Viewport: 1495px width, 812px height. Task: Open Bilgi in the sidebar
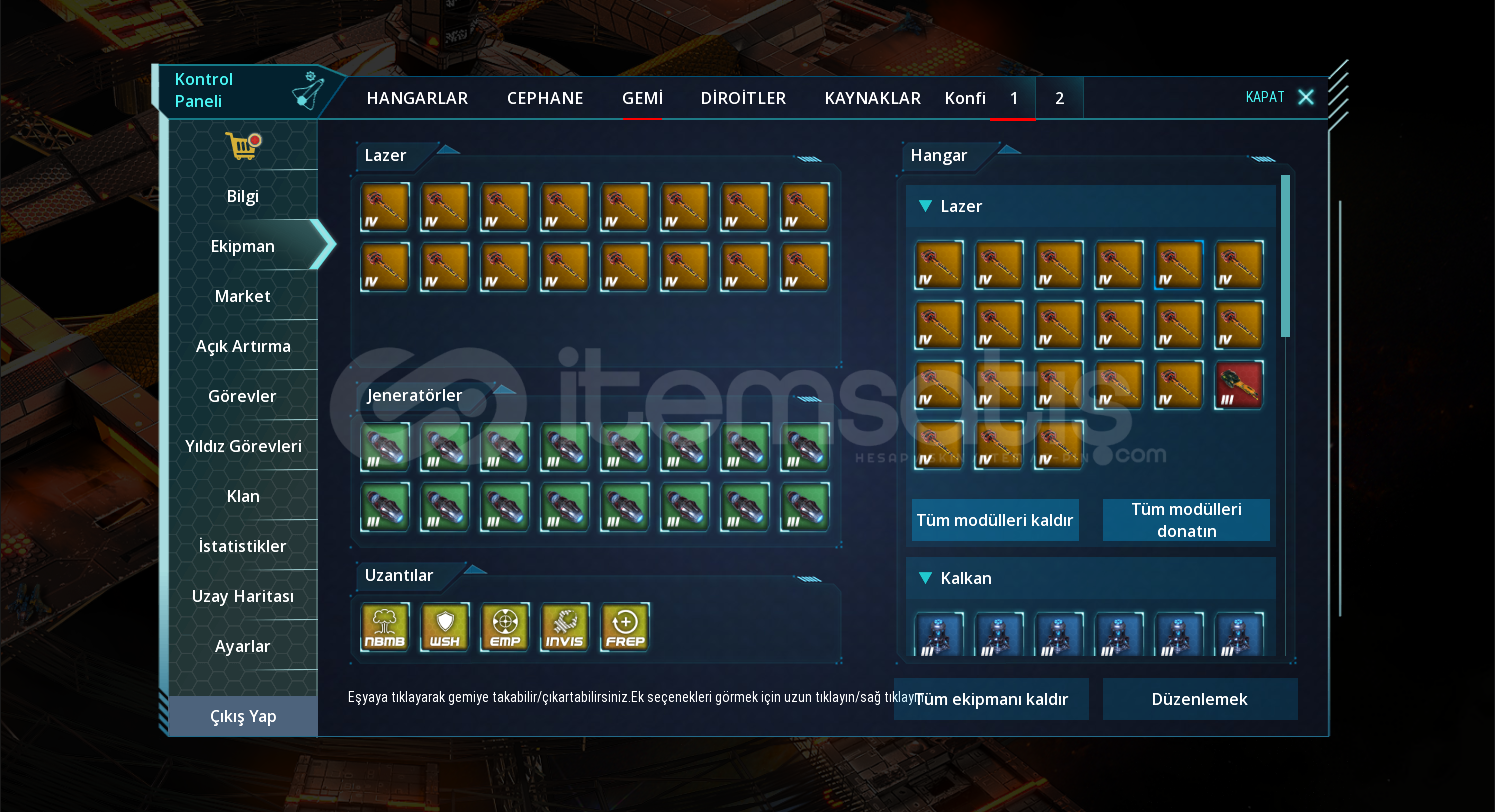click(243, 196)
